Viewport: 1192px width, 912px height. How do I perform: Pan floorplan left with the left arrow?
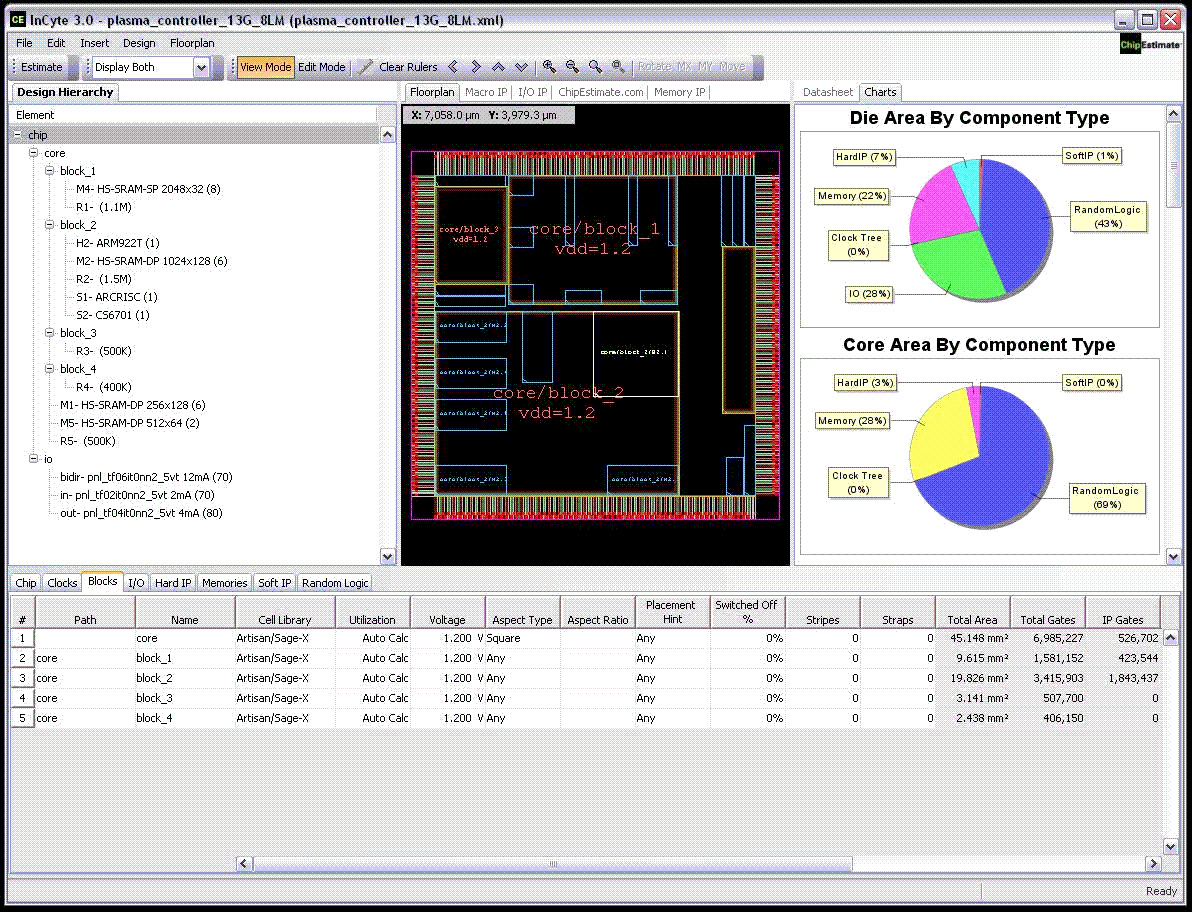(453, 67)
